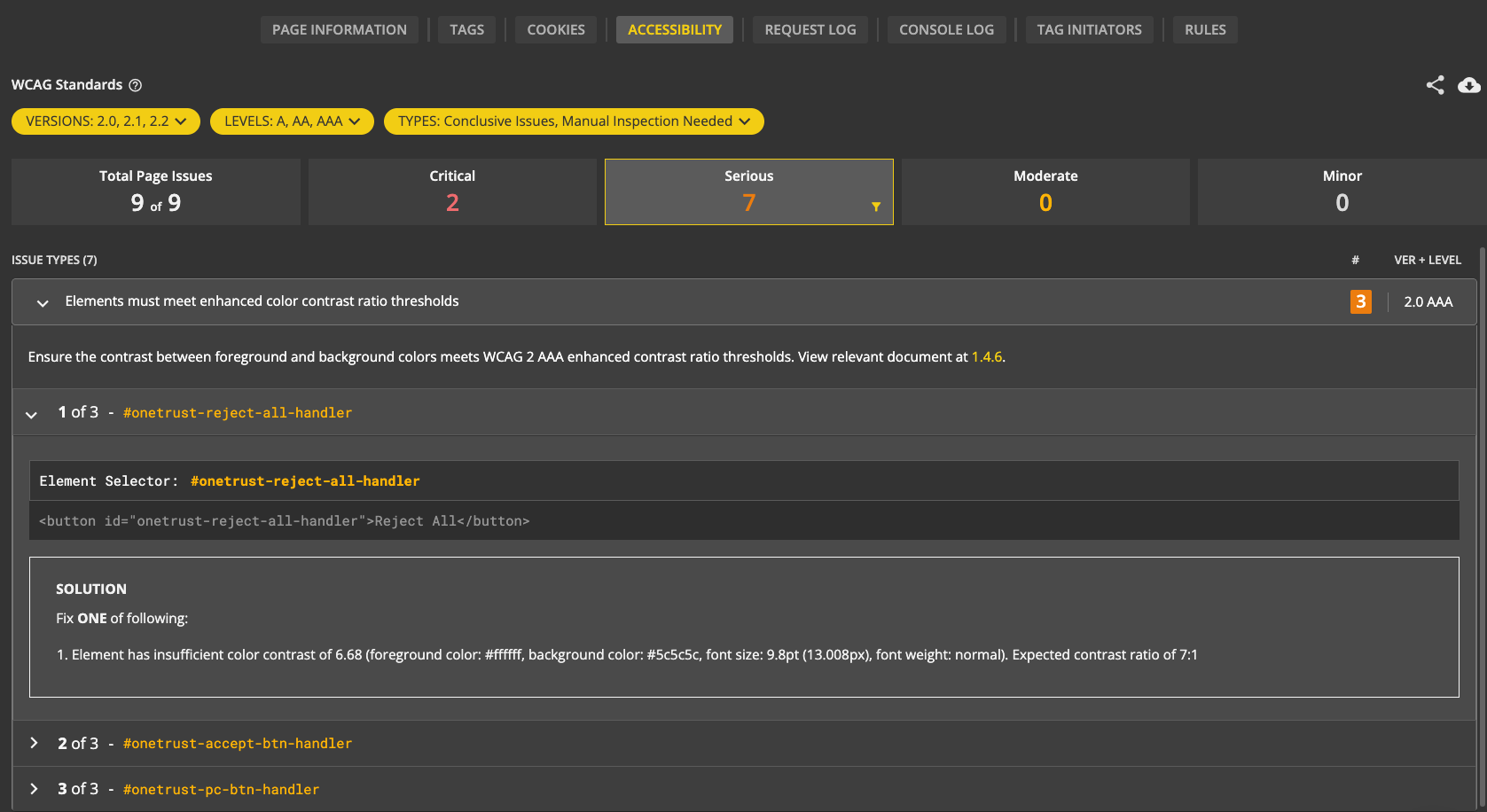Switch to the Cookies tab
1487x812 pixels.
(x=556, y=29)
